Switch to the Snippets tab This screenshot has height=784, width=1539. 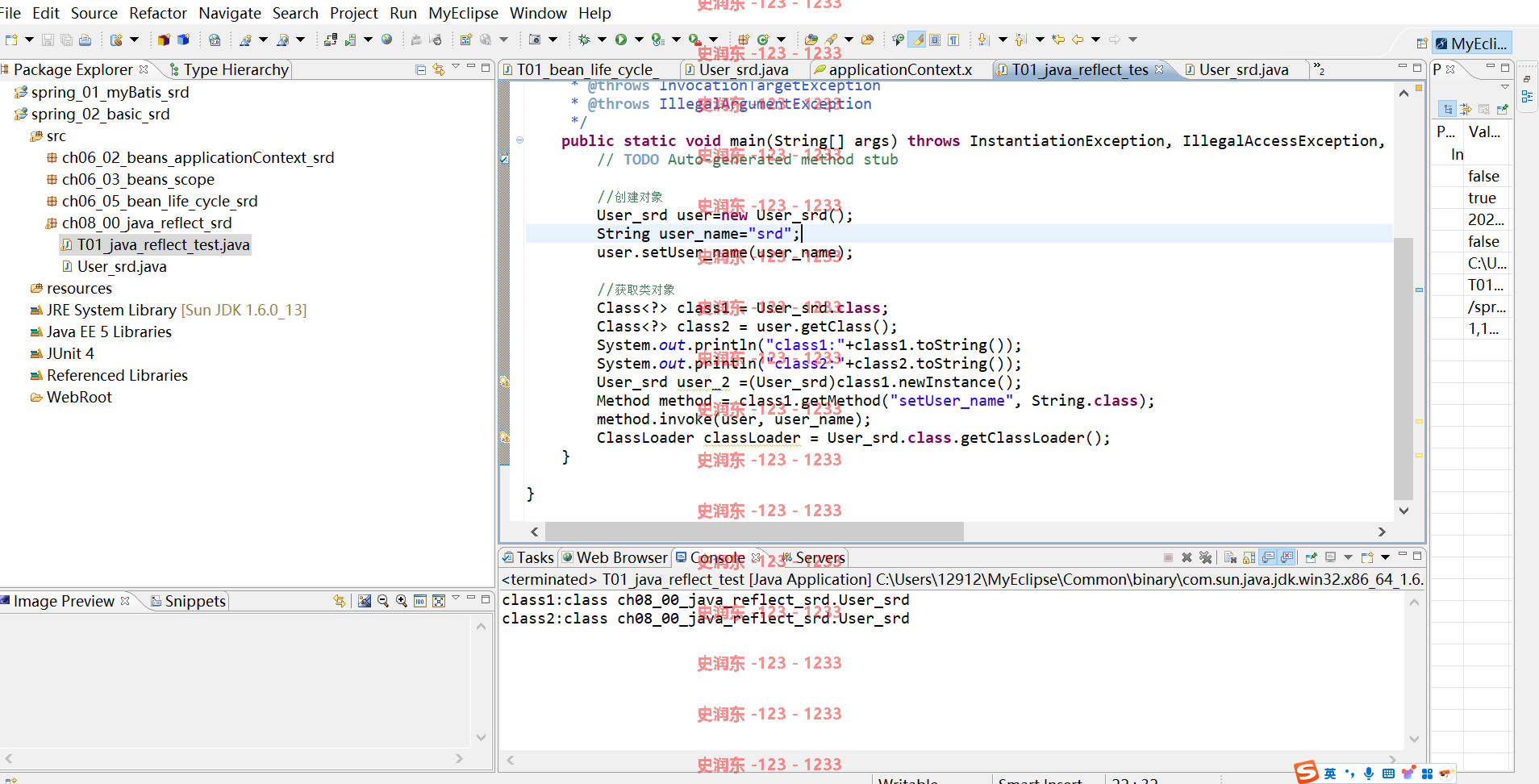188,601
